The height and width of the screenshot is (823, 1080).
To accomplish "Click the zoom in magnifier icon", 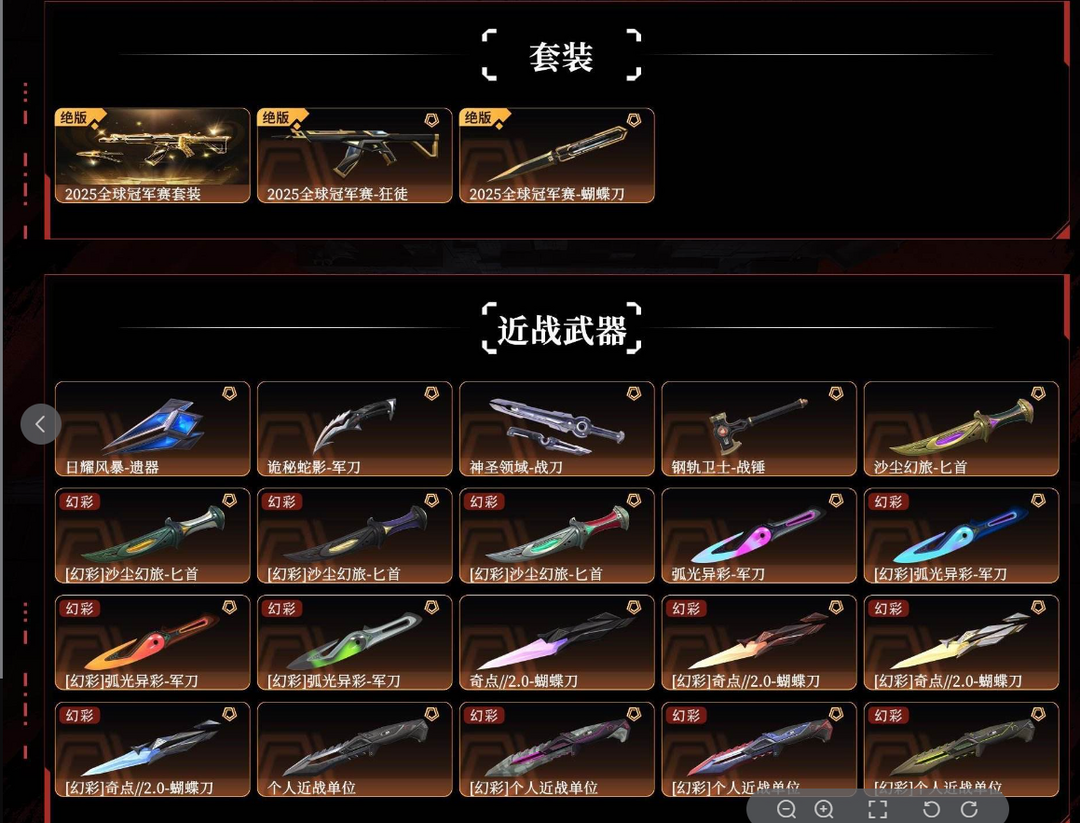I will point(824,809).
